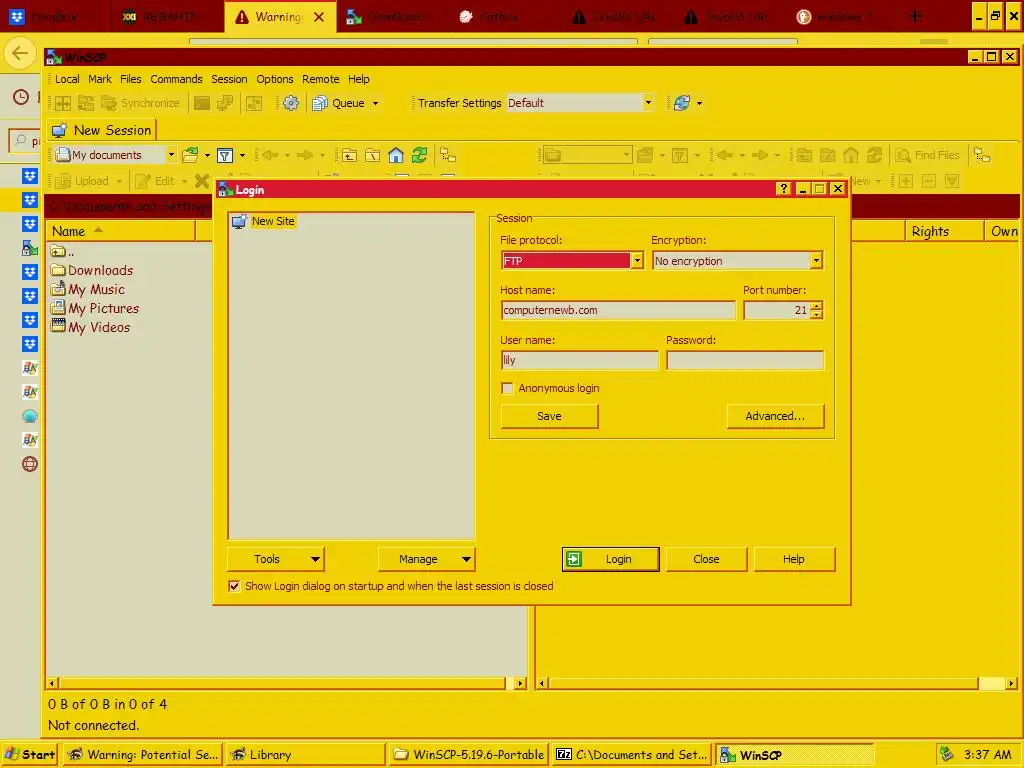Click the remote select plus icon
This screenshot has width=1024, height=768.
click(906, 181)
